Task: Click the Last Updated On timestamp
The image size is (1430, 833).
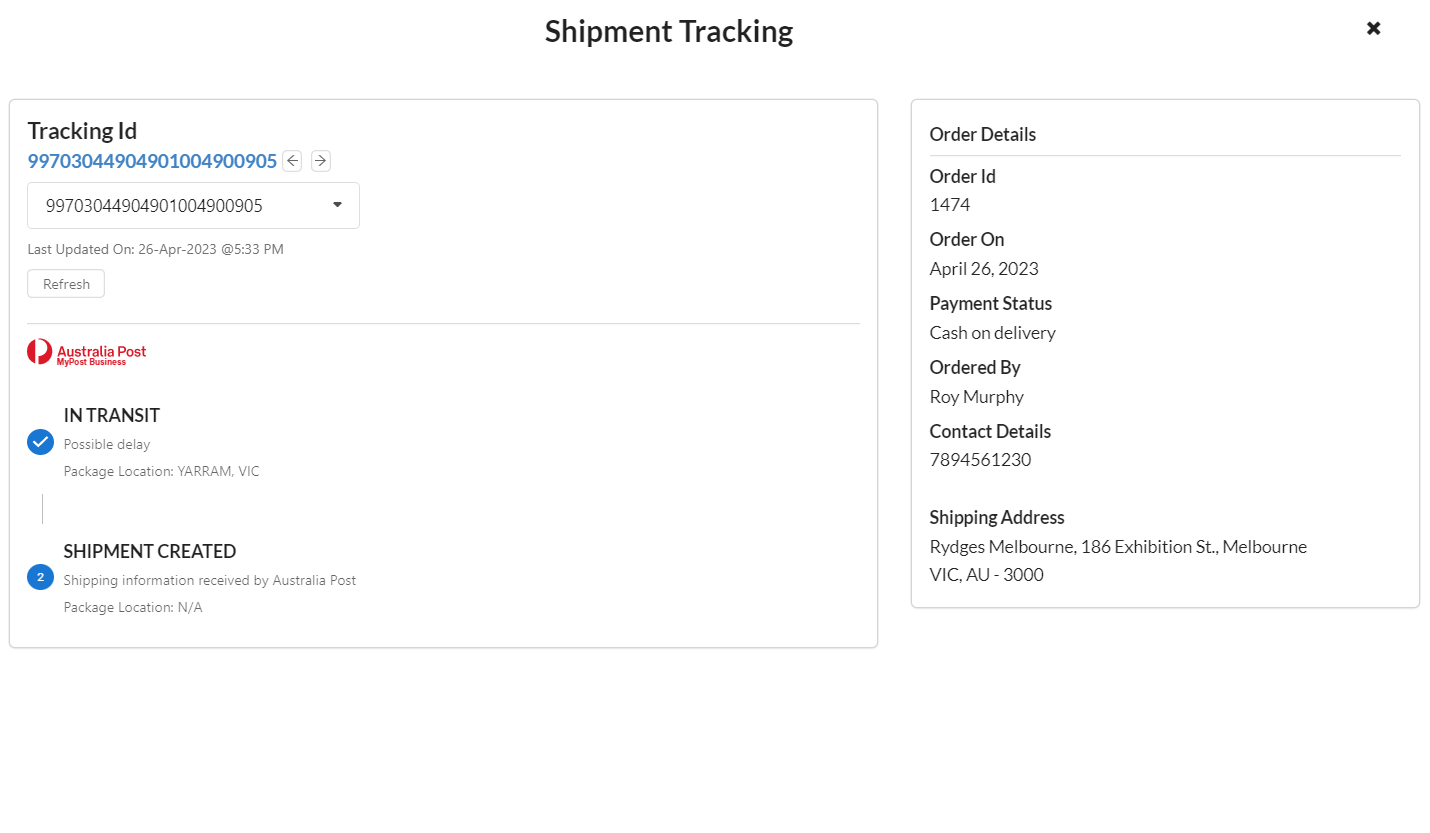Action: click(155, 249)
